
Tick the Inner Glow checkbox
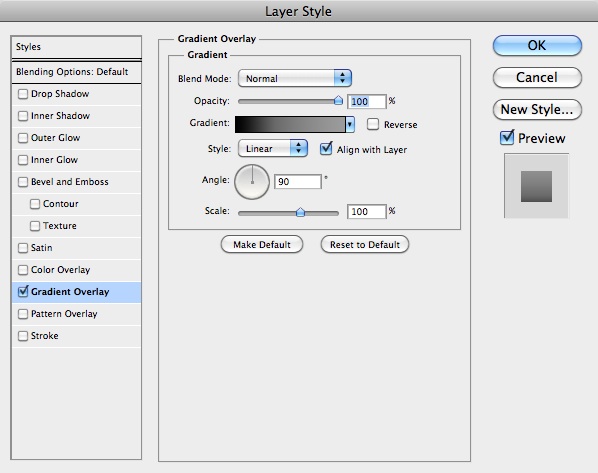[x=23, y=160]
